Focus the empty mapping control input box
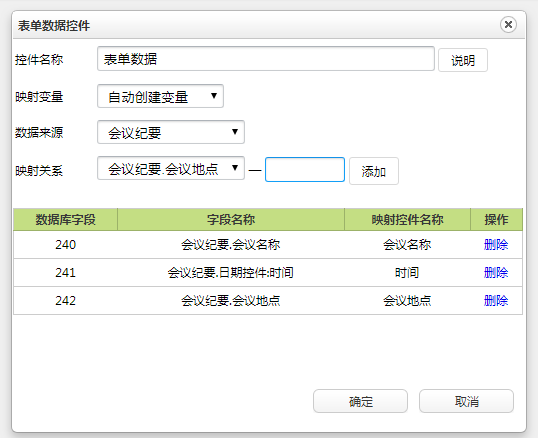Viewport: 538px width, 438px height. (305, 169)
